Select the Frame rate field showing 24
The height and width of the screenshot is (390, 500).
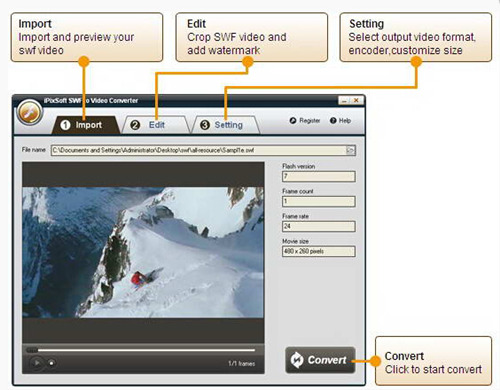(319, 226)
